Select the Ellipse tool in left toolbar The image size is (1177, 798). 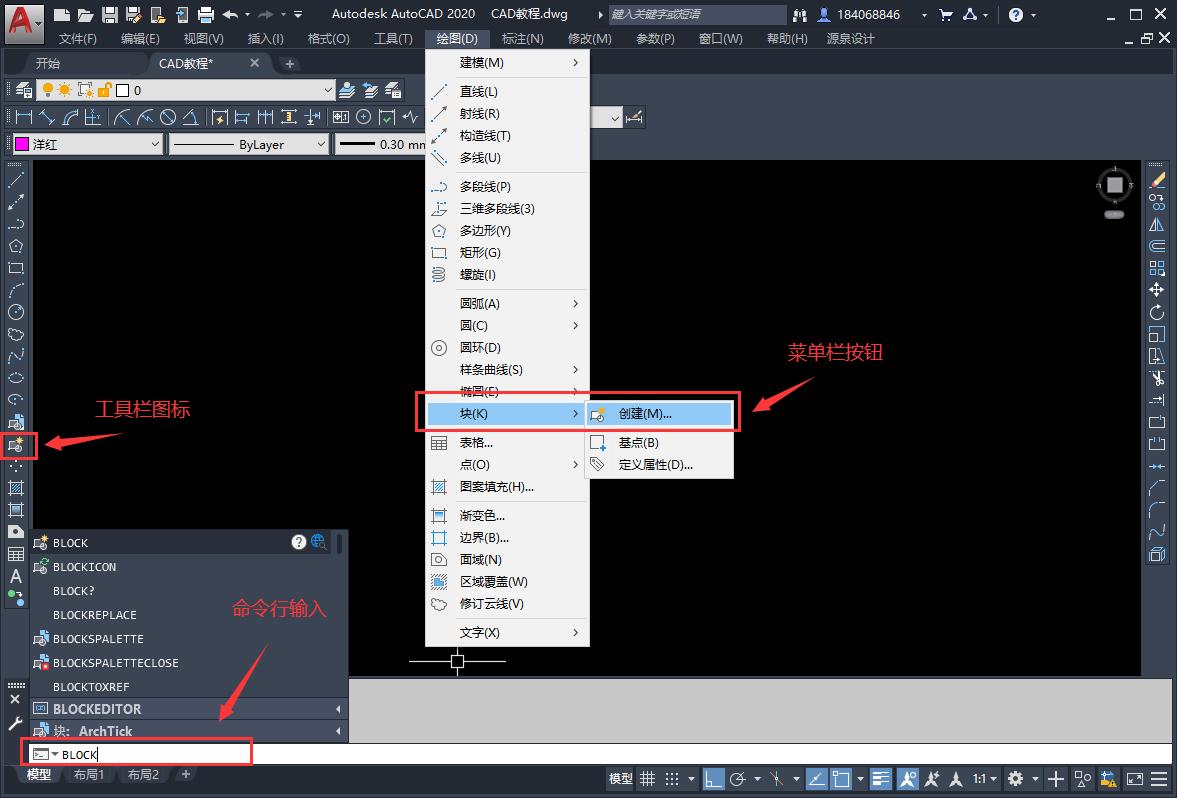pyautogui.click(x=16, y=378)
